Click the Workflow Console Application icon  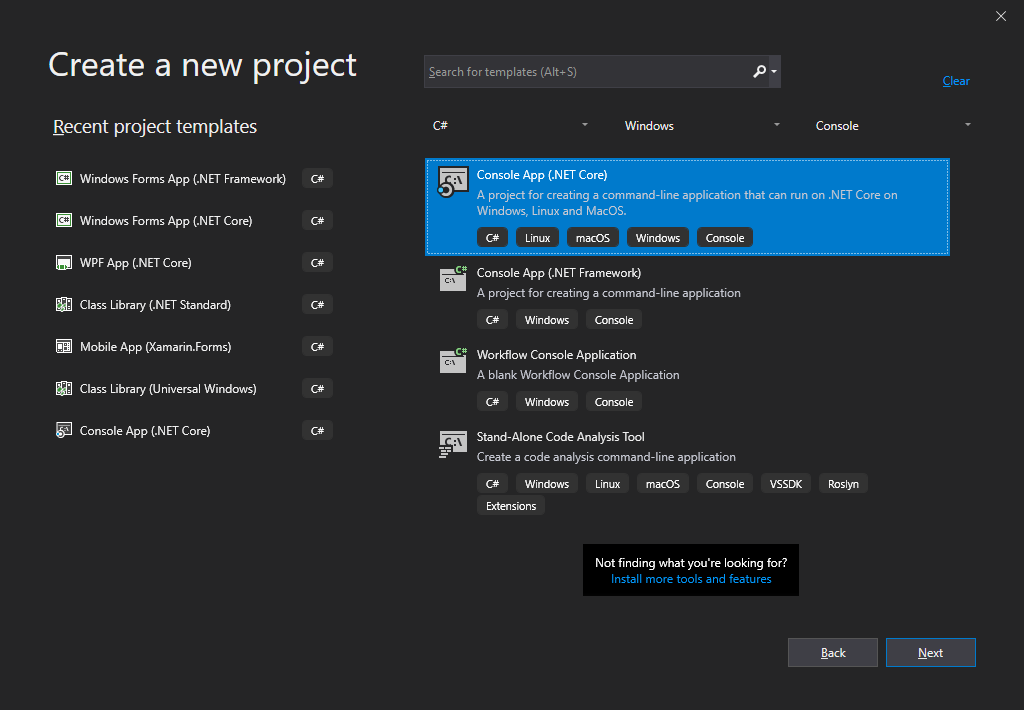(x=453, y=360)
